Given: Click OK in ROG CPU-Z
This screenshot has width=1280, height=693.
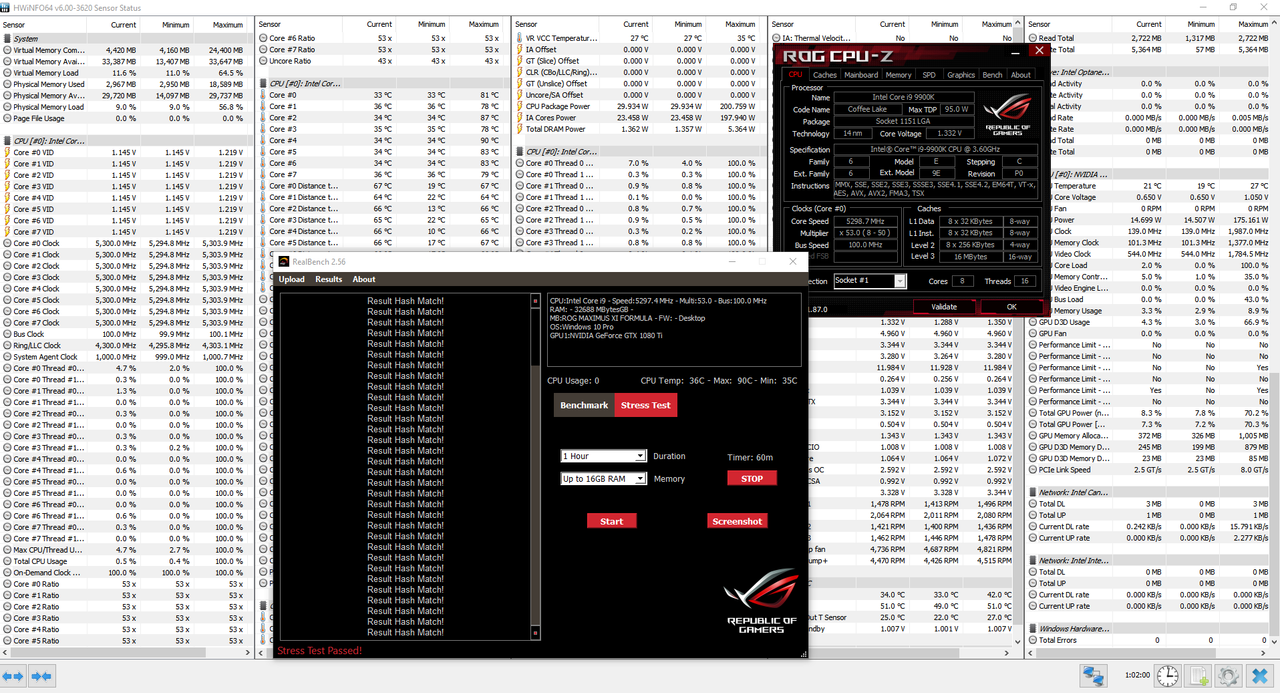Looking at the screenshot, I should point(1012,307).
